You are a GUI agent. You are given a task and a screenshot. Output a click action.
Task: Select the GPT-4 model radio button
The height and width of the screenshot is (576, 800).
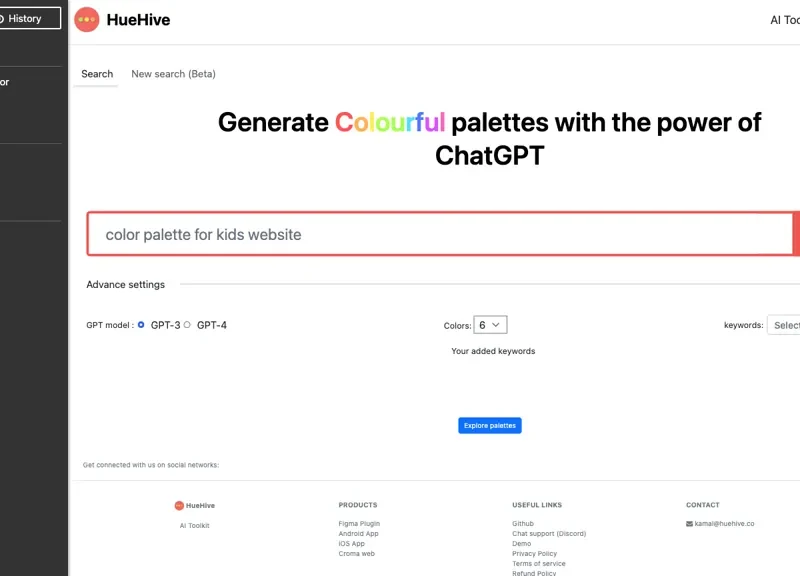[x=187, y=325]
